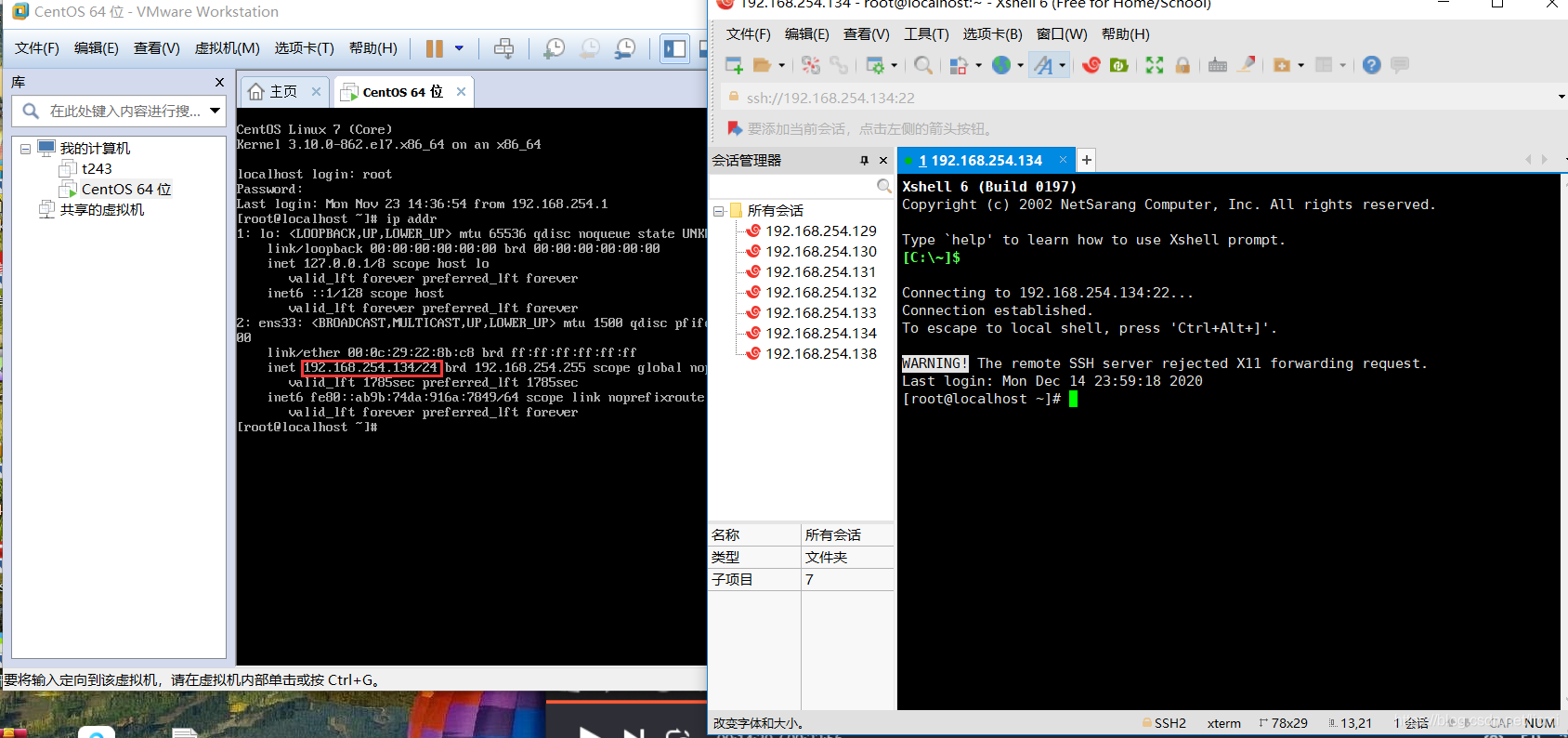Click the VMware pause VM icon
Image resolution: width=1568 pixels, height=738 pixels.
pyautogui.click(x=434, y=48)
